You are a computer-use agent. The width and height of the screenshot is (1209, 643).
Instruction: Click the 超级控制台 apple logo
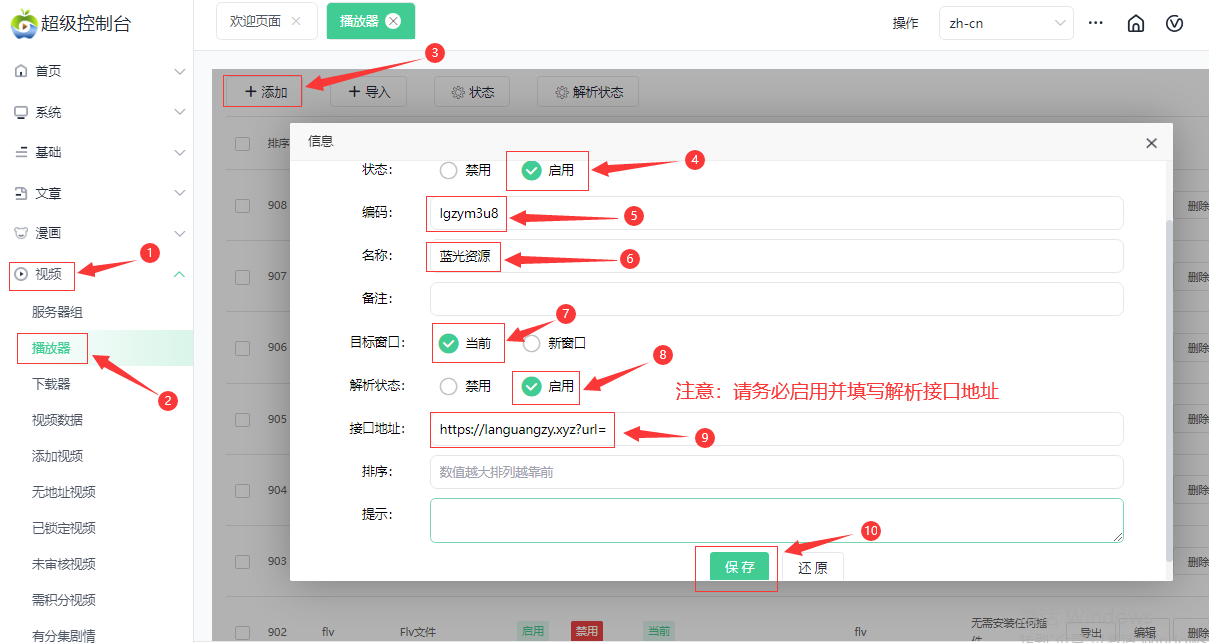coord(23,23)
